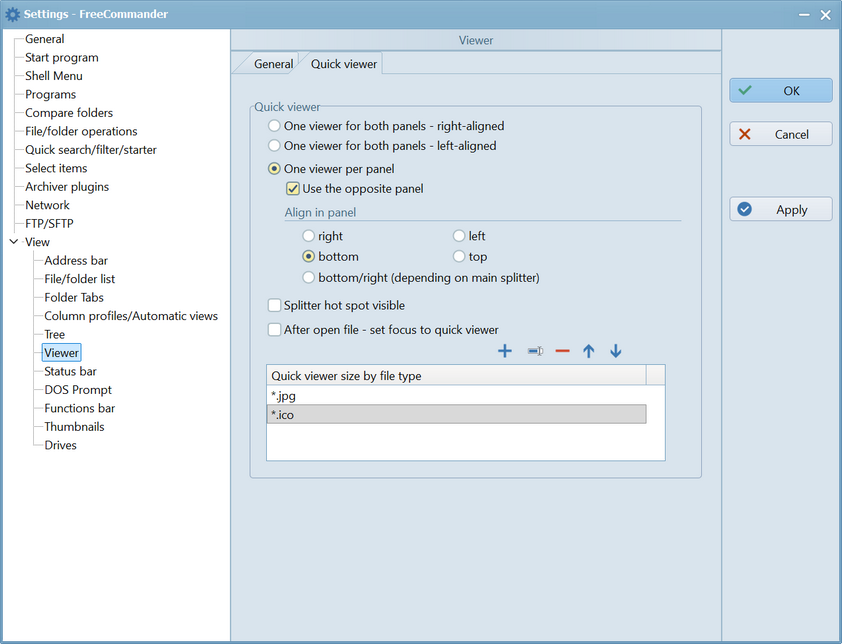
Task: Uncheck Use the opposite panel
Action: click(x=293, y=189)
